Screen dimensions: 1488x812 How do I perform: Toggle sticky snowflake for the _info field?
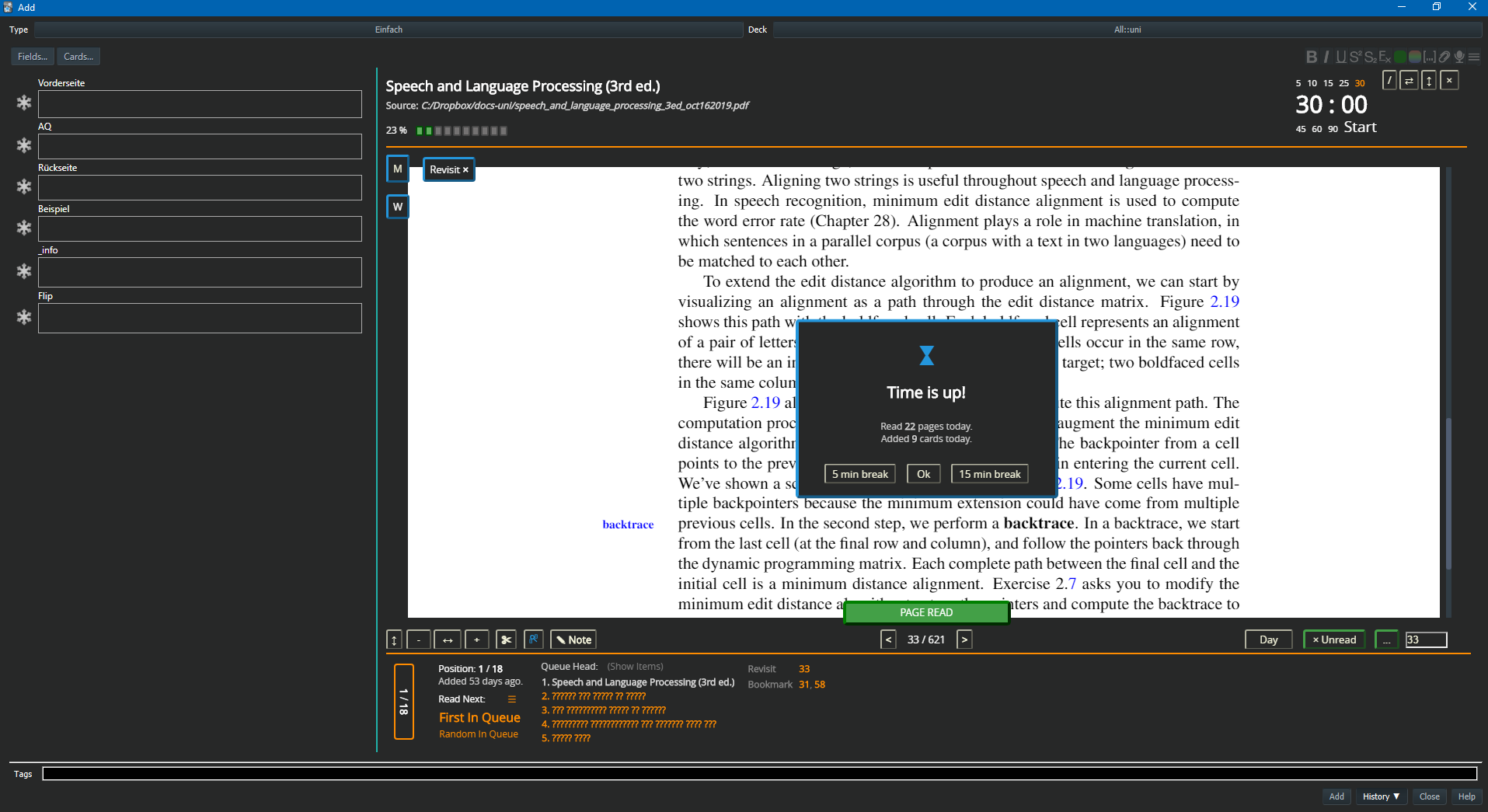(24, 271)
